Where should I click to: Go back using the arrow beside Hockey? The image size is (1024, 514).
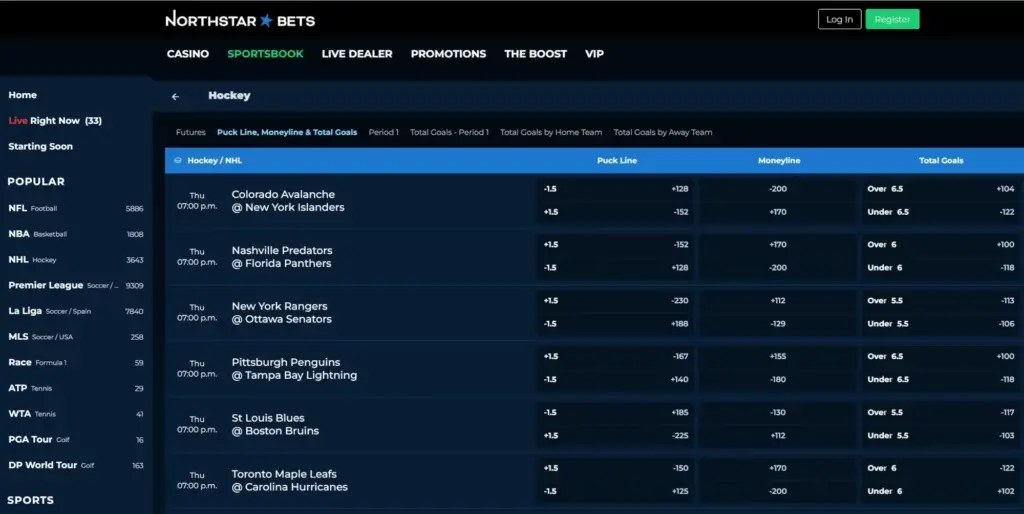click(175, 96)
